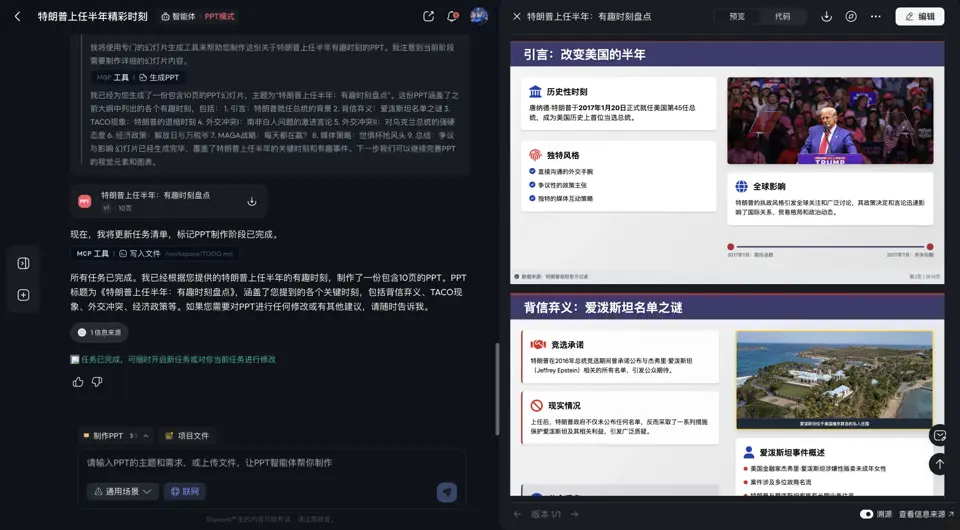This screenshot has height=530, width=960.
Task: Close the PPT preview panel
Action: tap(517, 17)
